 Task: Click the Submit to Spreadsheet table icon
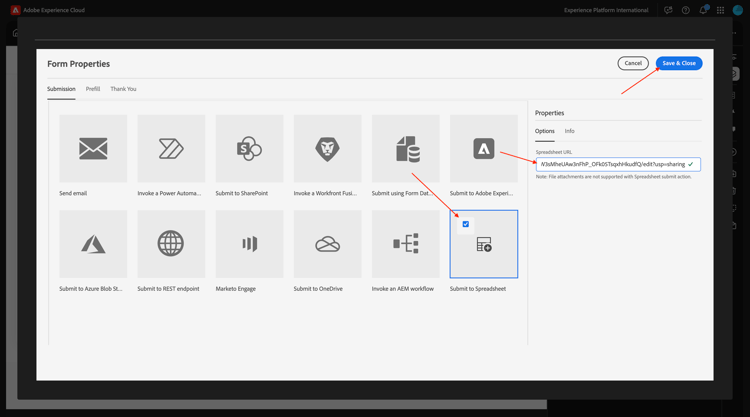[484, 244]
